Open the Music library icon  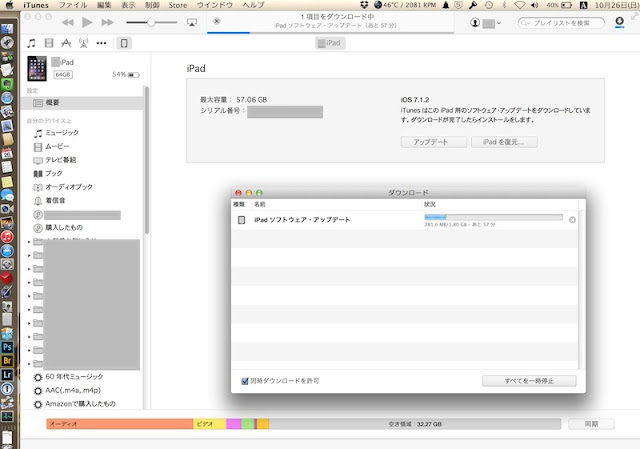[x=31, y=43]
